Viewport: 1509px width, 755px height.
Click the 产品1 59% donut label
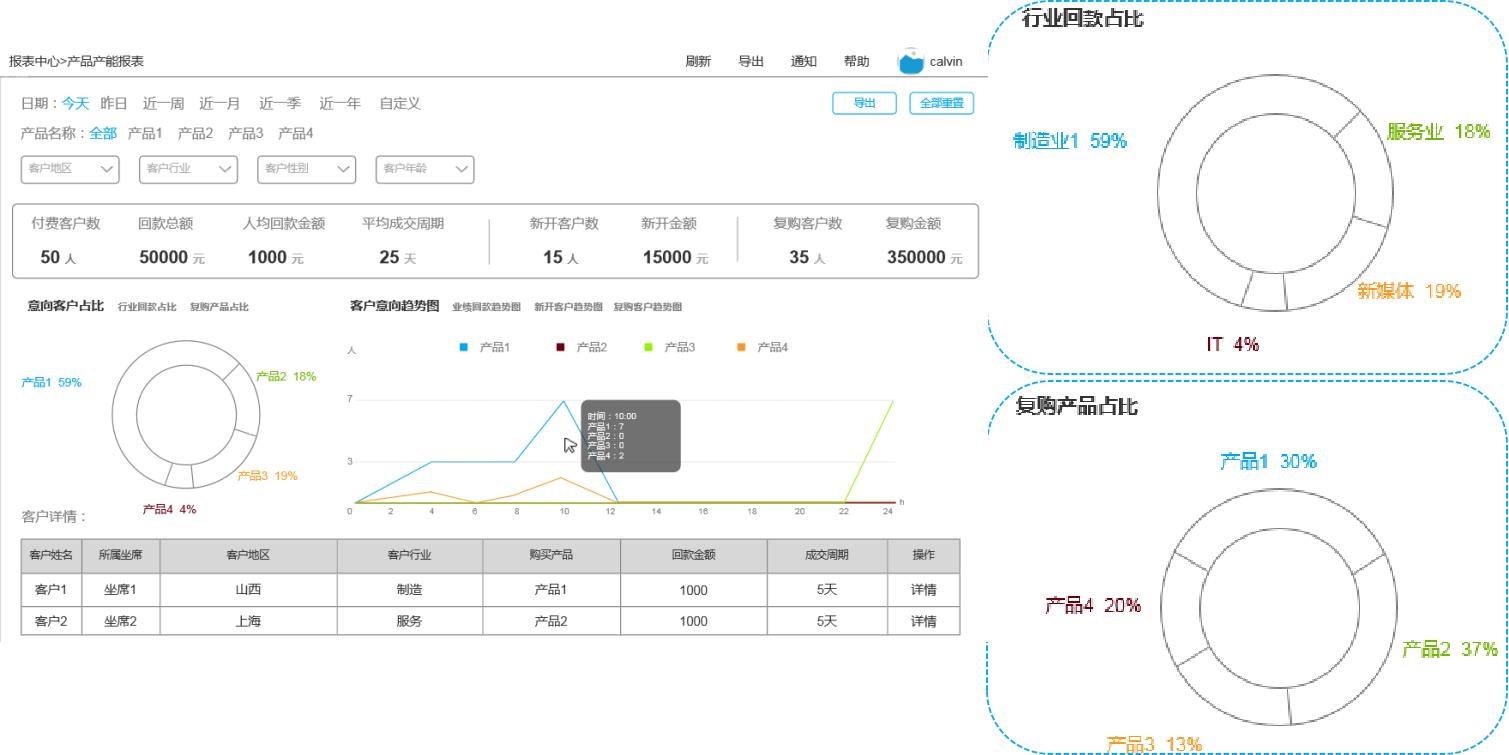click(x=52, y=382)
